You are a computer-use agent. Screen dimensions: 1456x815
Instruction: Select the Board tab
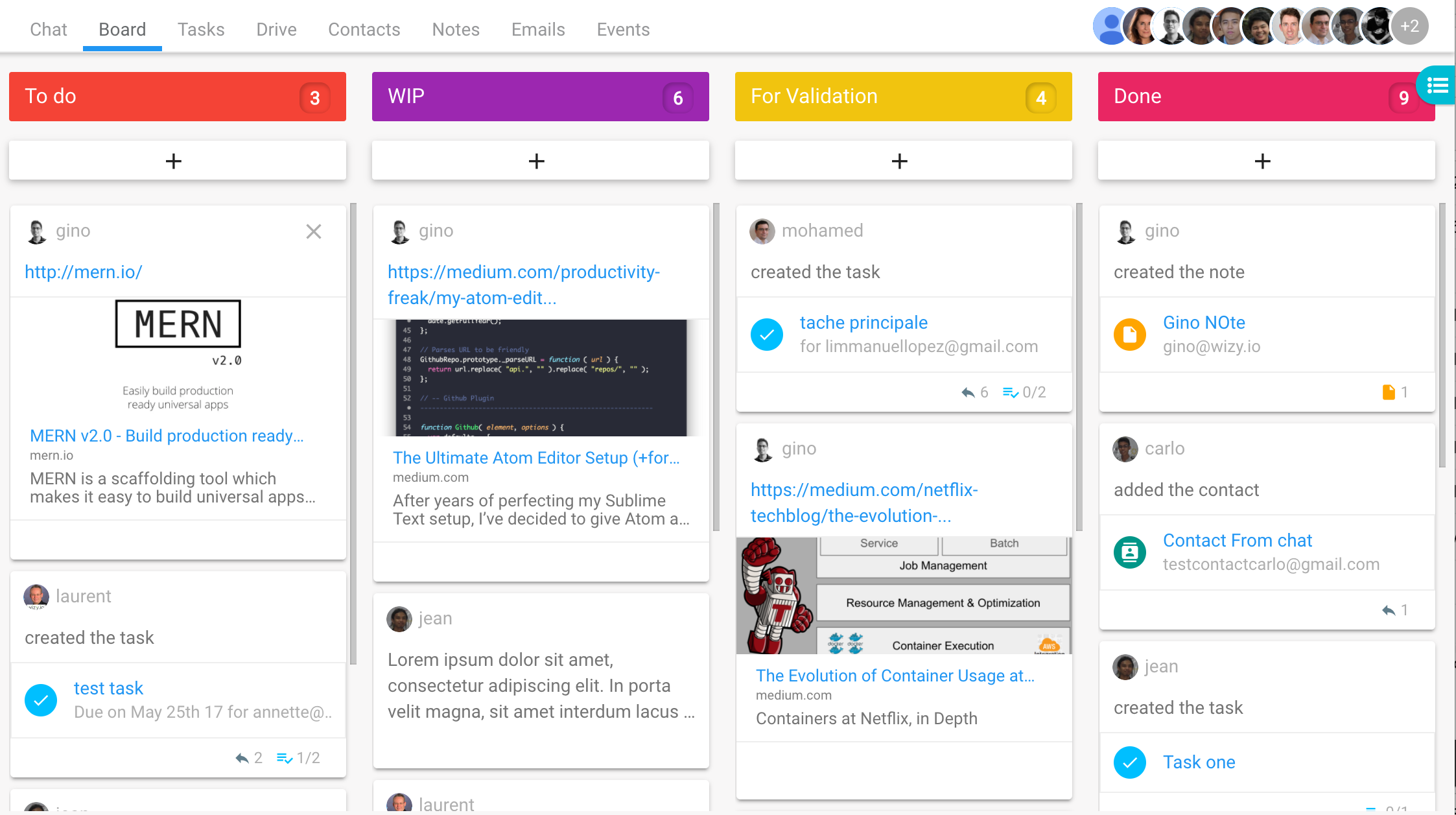[122, 29]
